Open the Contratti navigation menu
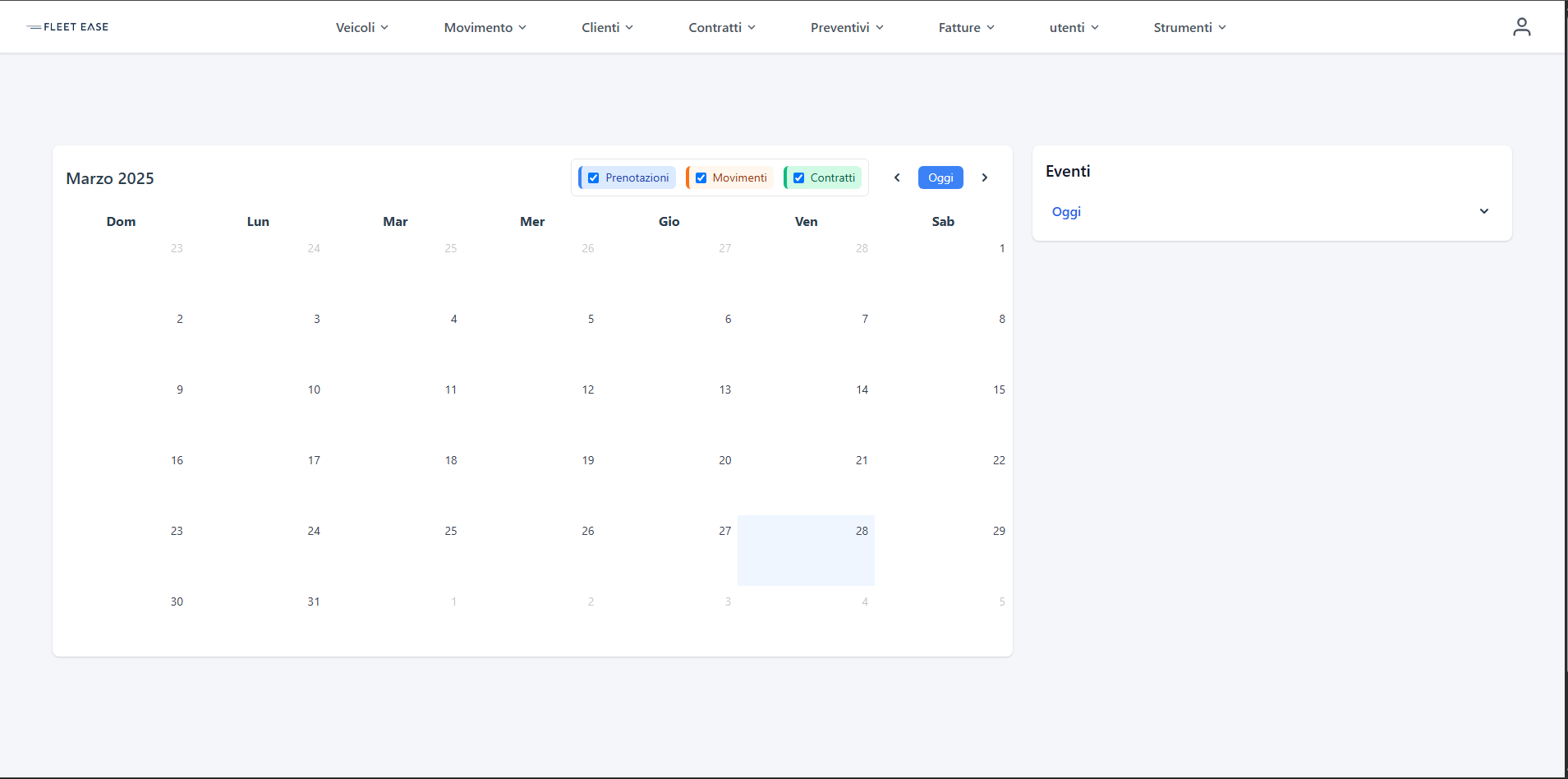This screenshot has width=1568, height=779. tap(721, 27)
